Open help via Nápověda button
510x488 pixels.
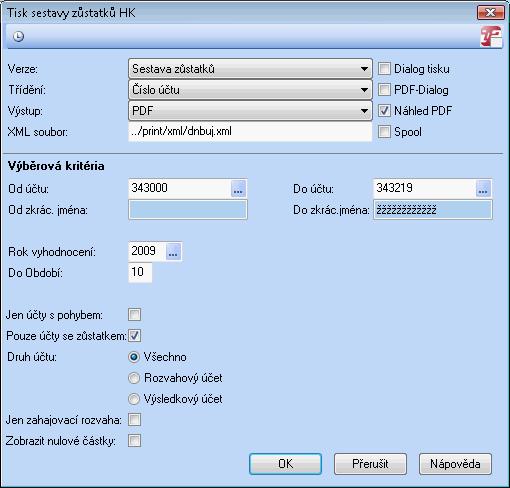[x=455, y=464]
